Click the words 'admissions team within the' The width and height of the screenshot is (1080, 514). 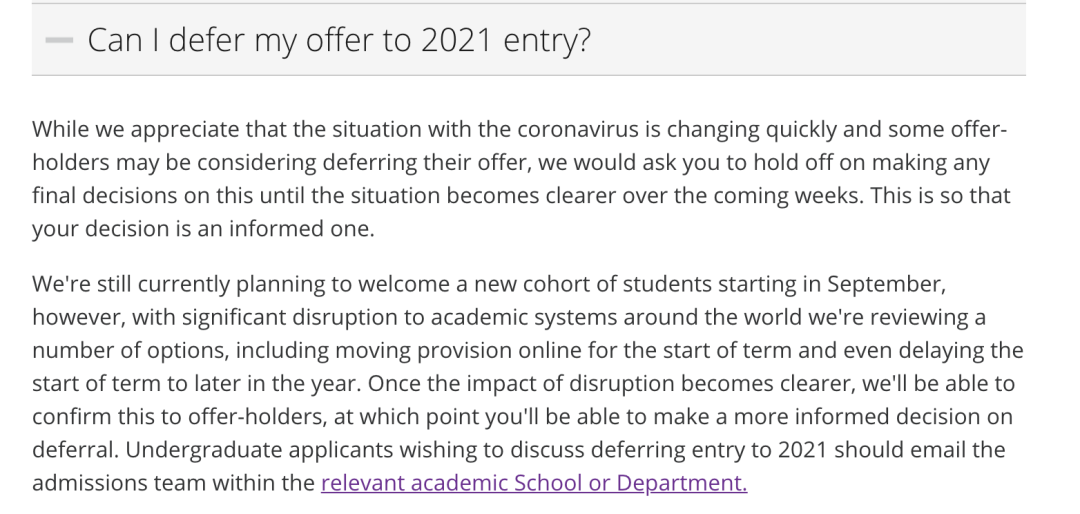[x=173, y=483]
